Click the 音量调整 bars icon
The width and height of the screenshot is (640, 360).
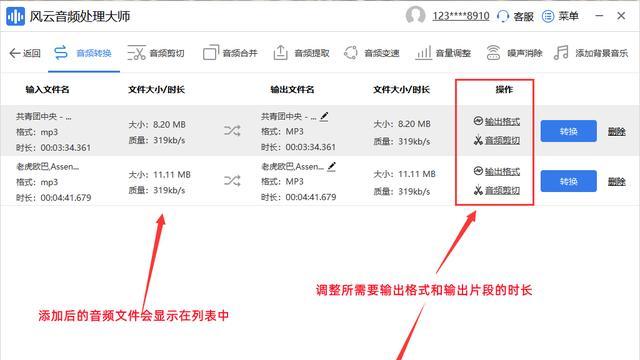pyautogui.click(x=423, y=53)
